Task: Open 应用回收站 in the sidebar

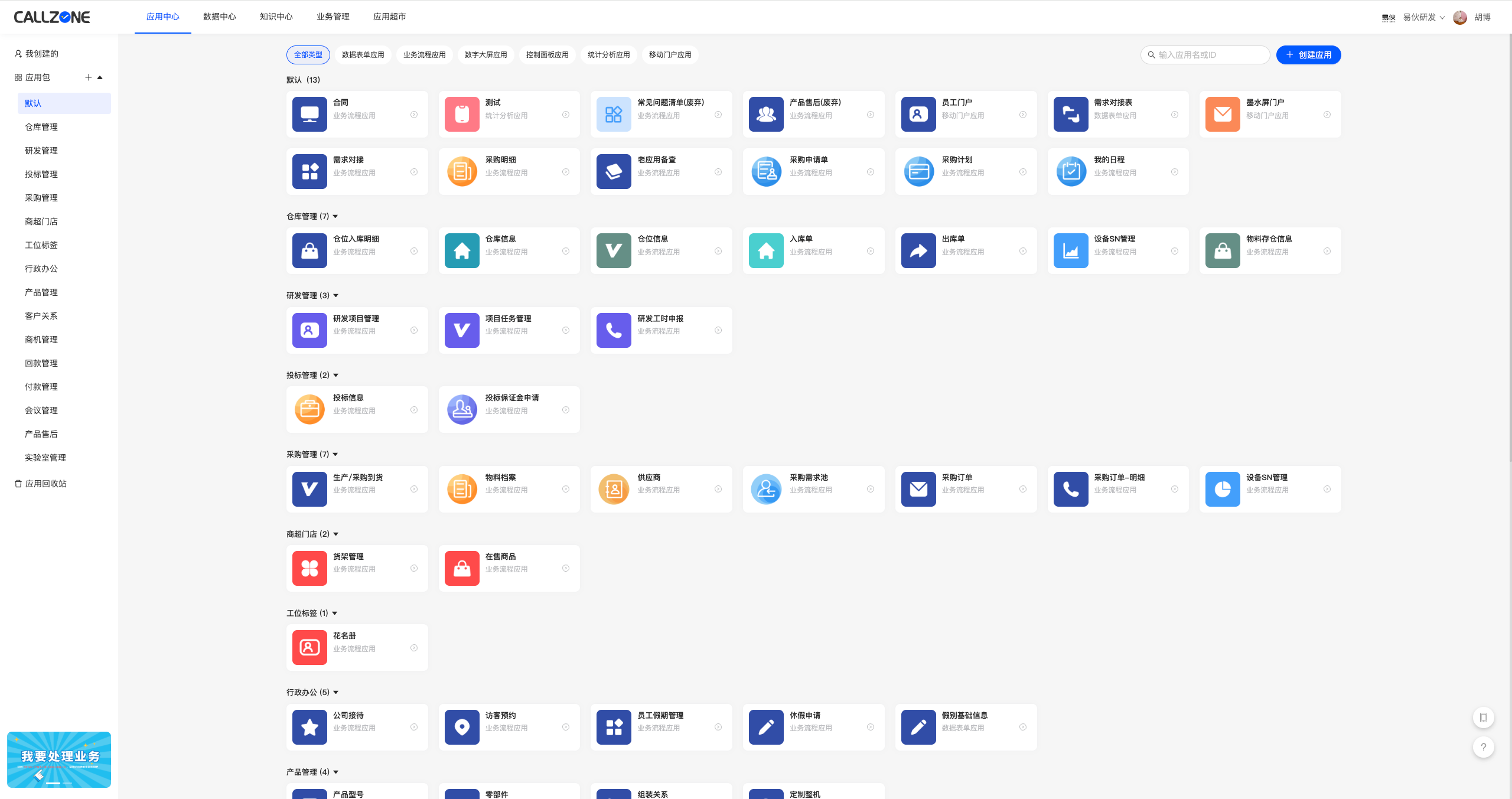Action: [x=45, y=484]
